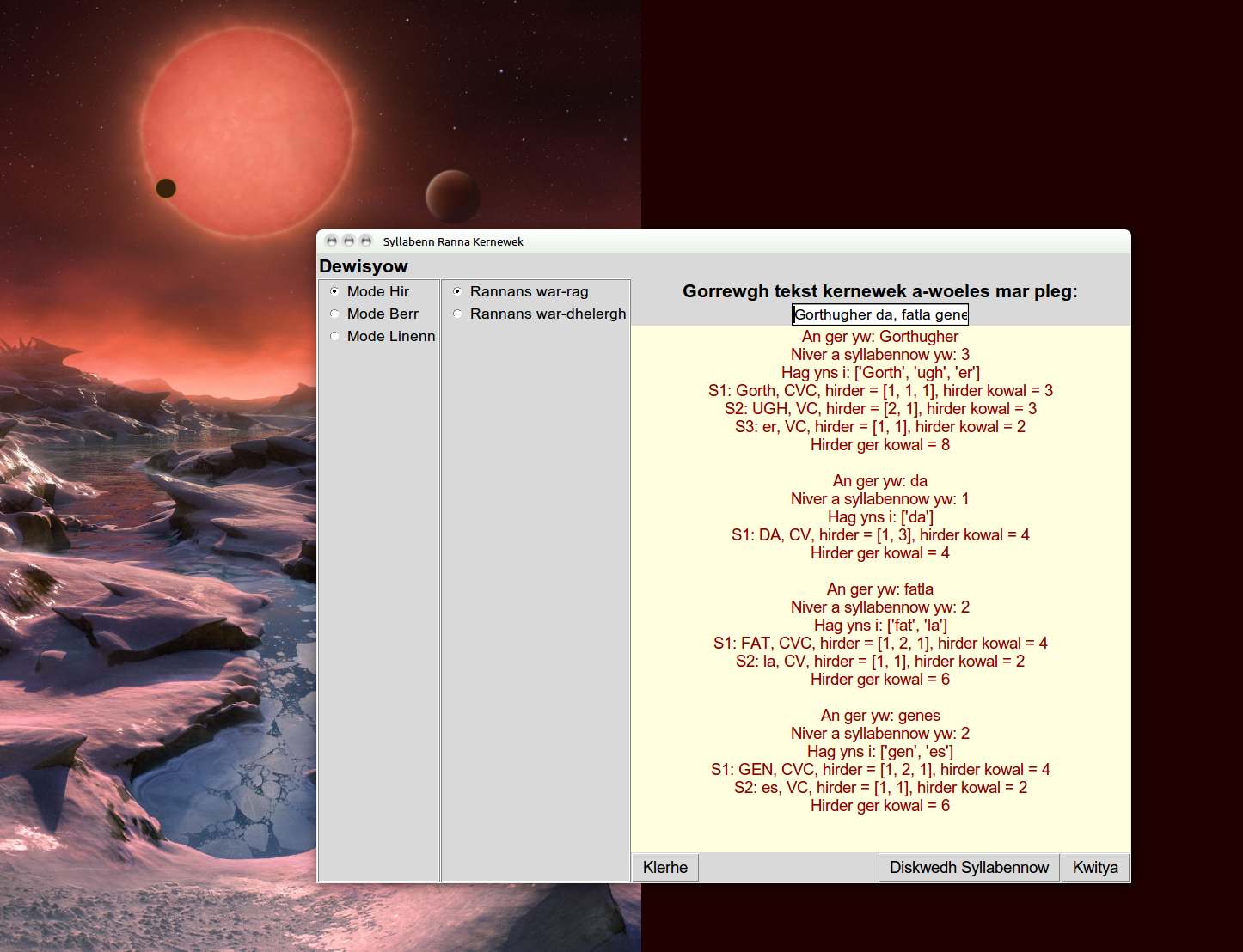
Task: Click the line starting 'S1: FAT, CVC'
Action: tap(880, 644)
